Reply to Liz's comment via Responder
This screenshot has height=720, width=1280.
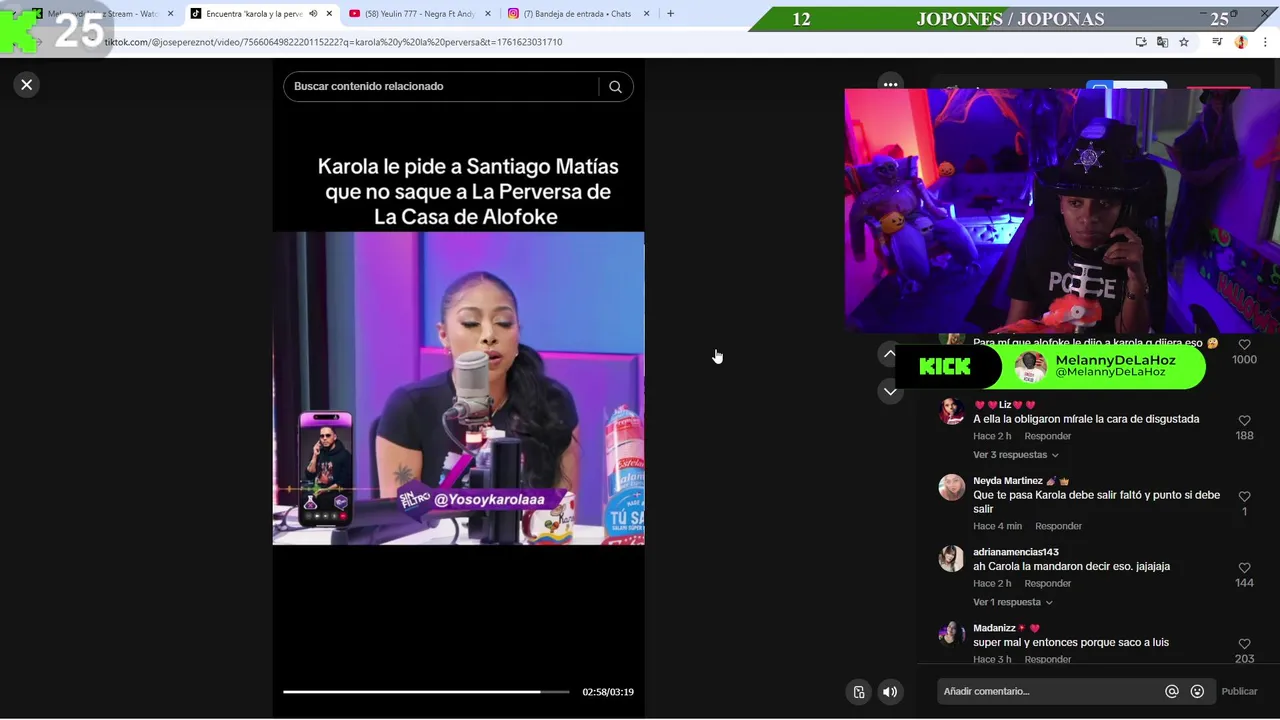[1048, 436]
